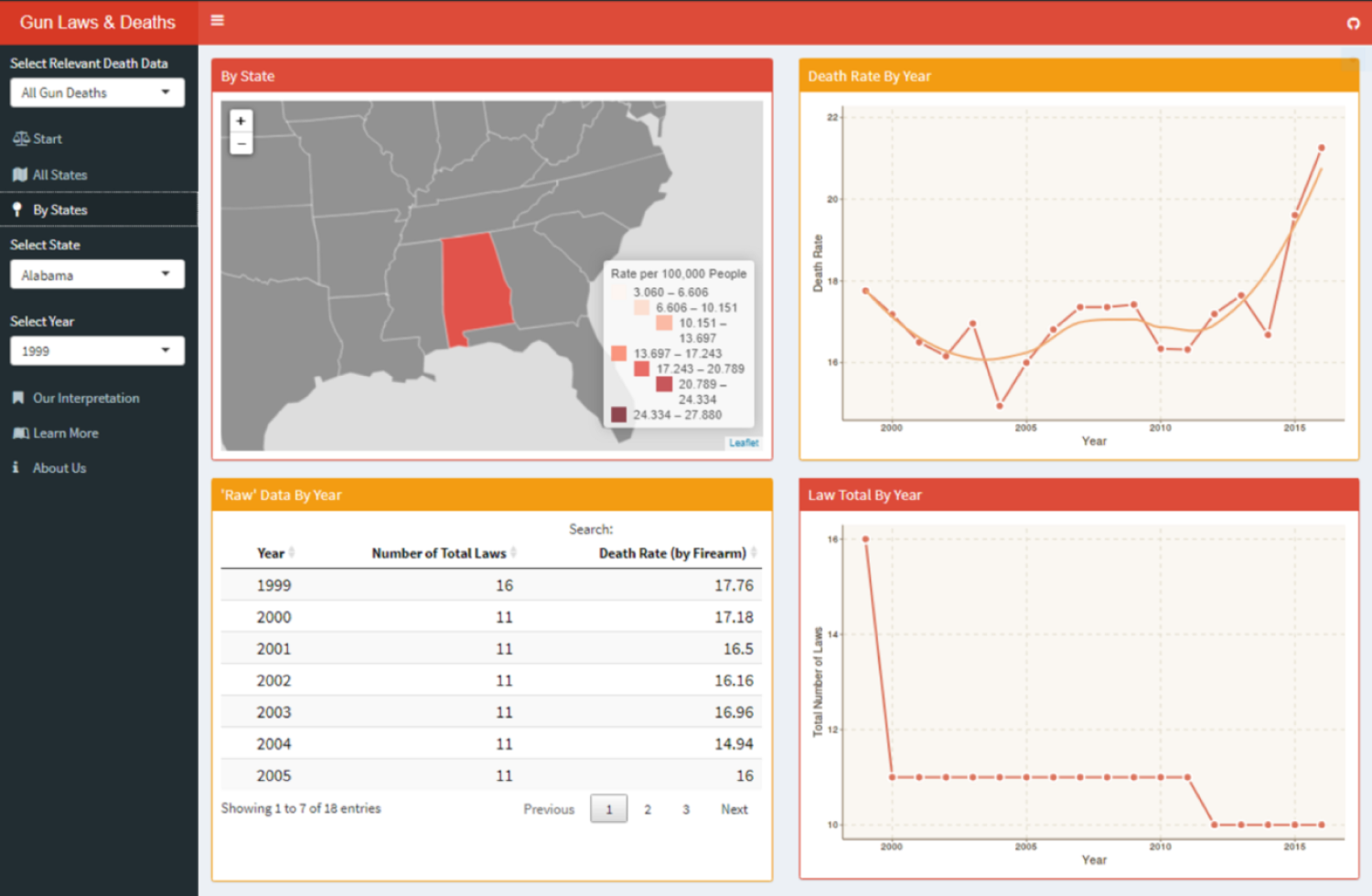Click the 13.697 – 17.243 legend swatch
This screenshot has width=1372, height=896.
point(619,353)
